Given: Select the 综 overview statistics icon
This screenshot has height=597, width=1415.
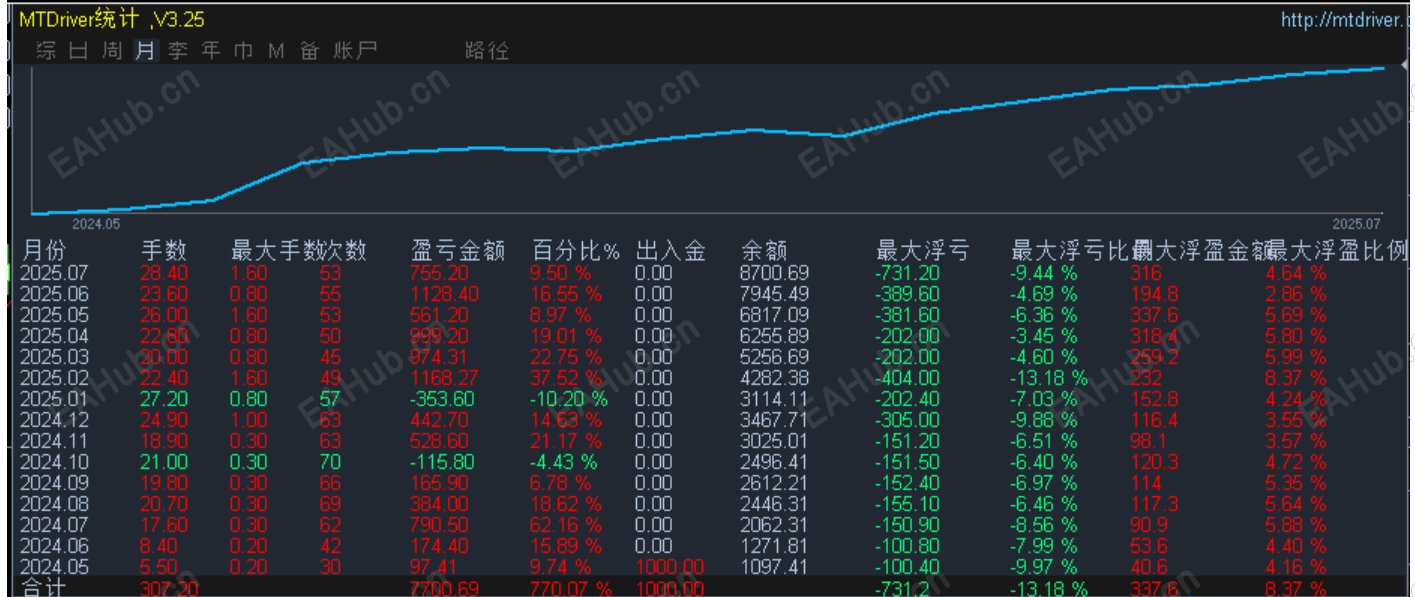Looking at the screenshot, I should [x=44, y=51].
